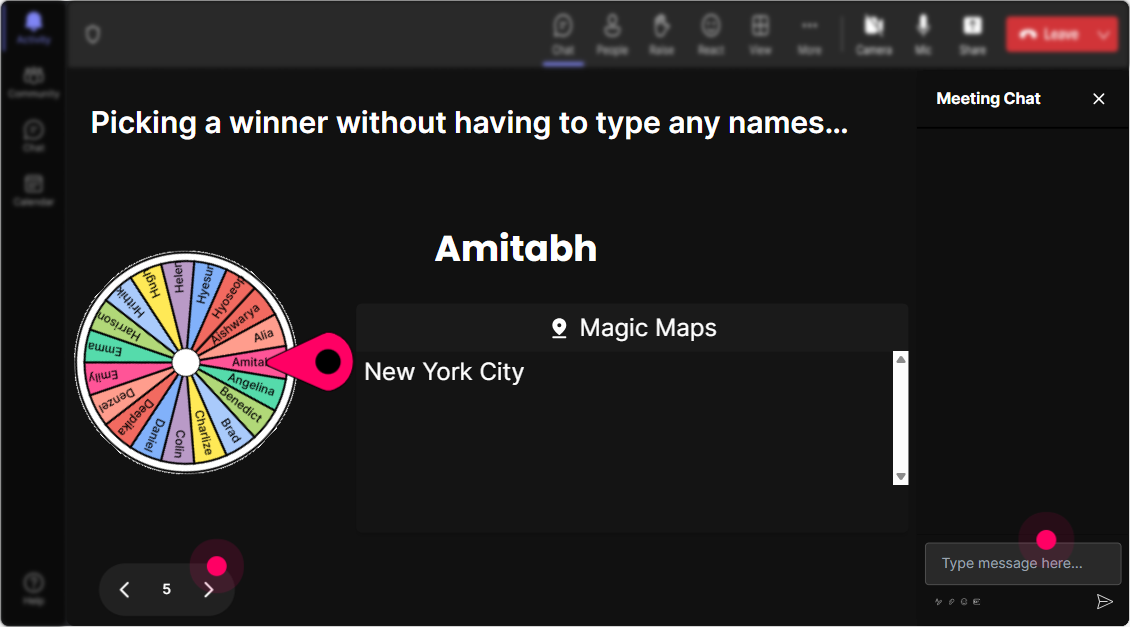Viewport: 1130px width, 627px height.
Task: Click the slide number 5 indicator
Action: [166, 590]
